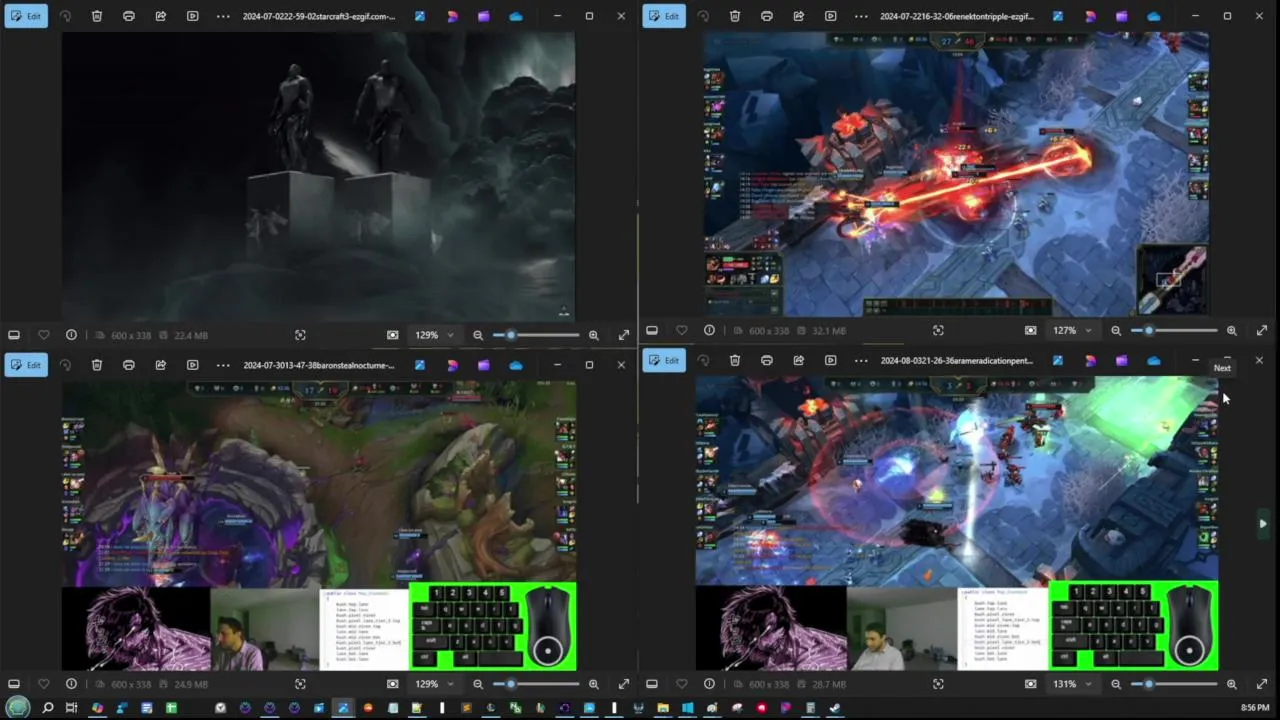The height and width of the screenshot is (720, 1280).
Task: Delete the starcraft3 image
Action: pyautogui.click(x=97, y=16)
